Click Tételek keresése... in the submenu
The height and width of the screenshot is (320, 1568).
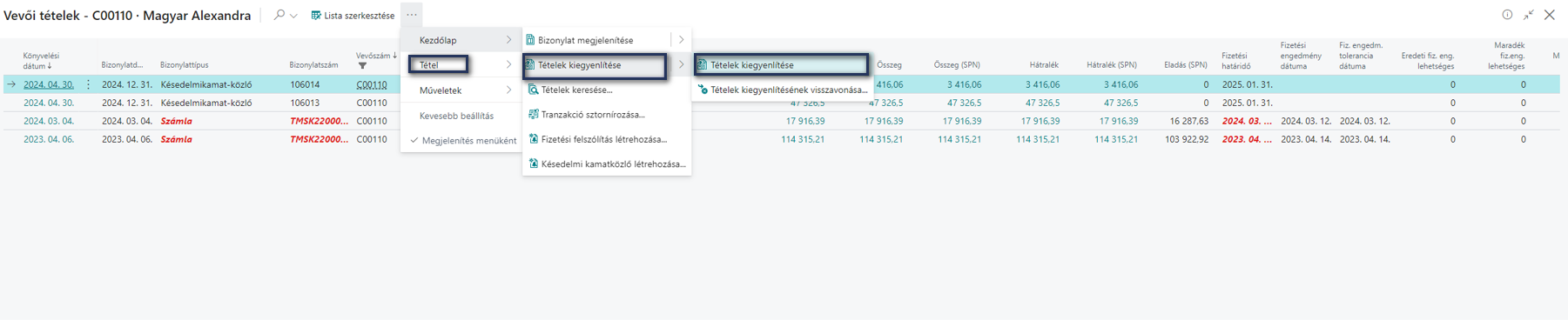coord(576,90)
